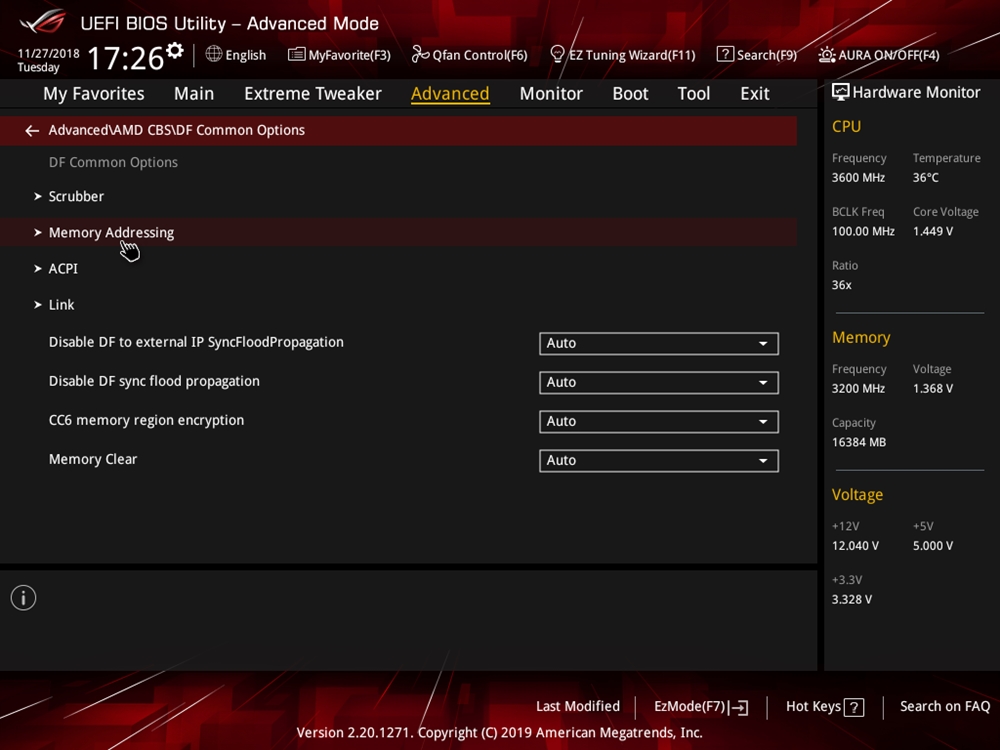Open Qfan Control(F6) fan icon

coord(420,54)
